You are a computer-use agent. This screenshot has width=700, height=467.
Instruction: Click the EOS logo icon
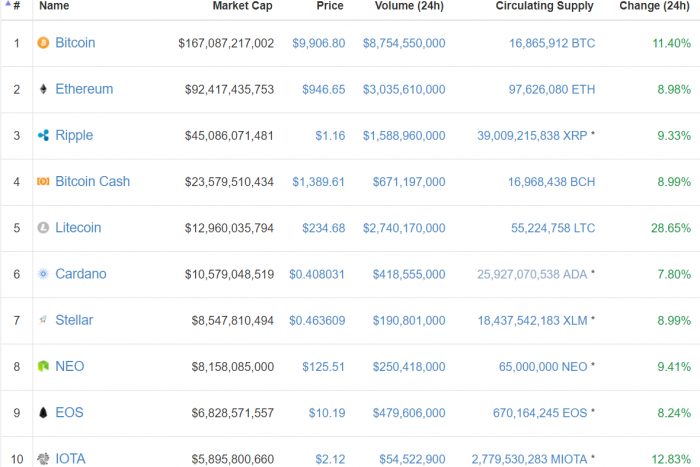(43, 413)
